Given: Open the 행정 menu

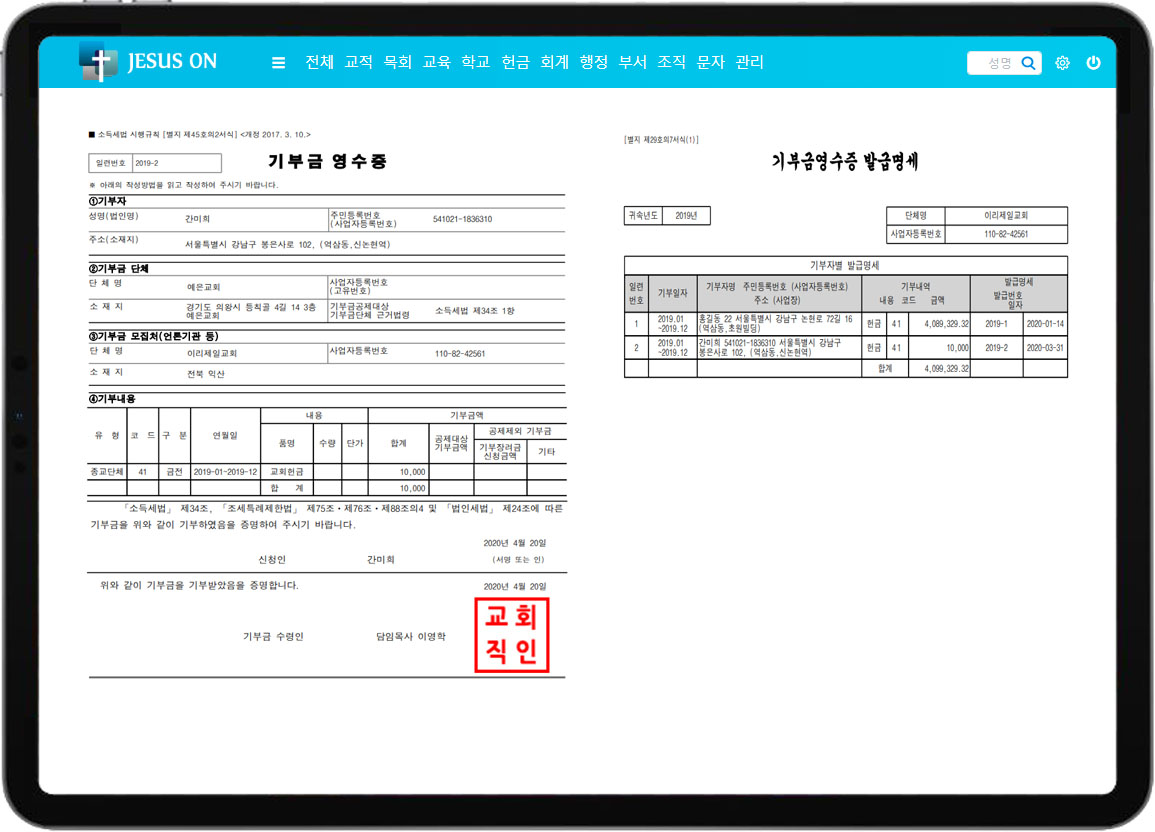Looking at the screenshot, I should click(x=594, y=62).
